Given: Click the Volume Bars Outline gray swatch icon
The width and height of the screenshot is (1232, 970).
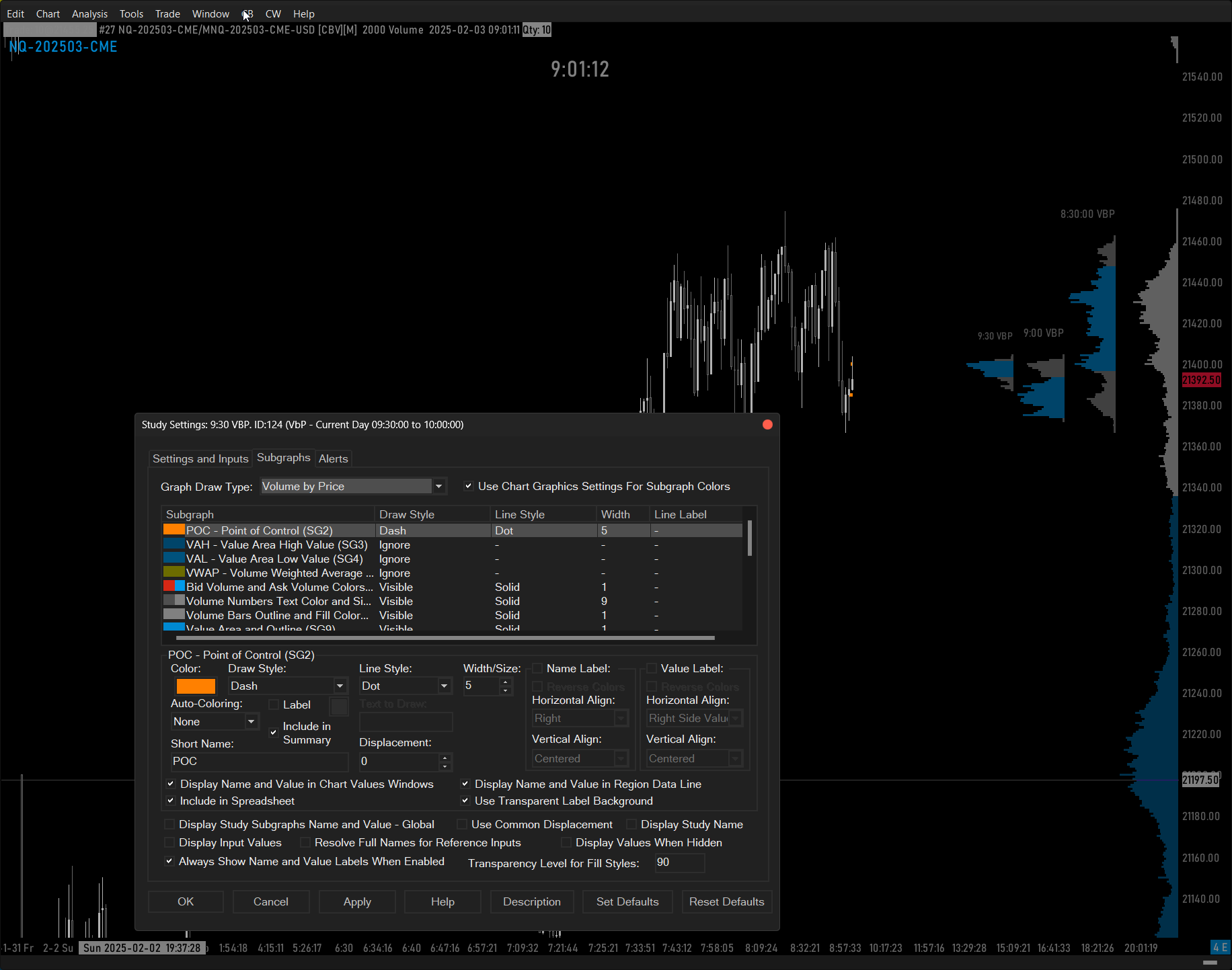Looking at the screenshot, I should click(x=174, y=615).
